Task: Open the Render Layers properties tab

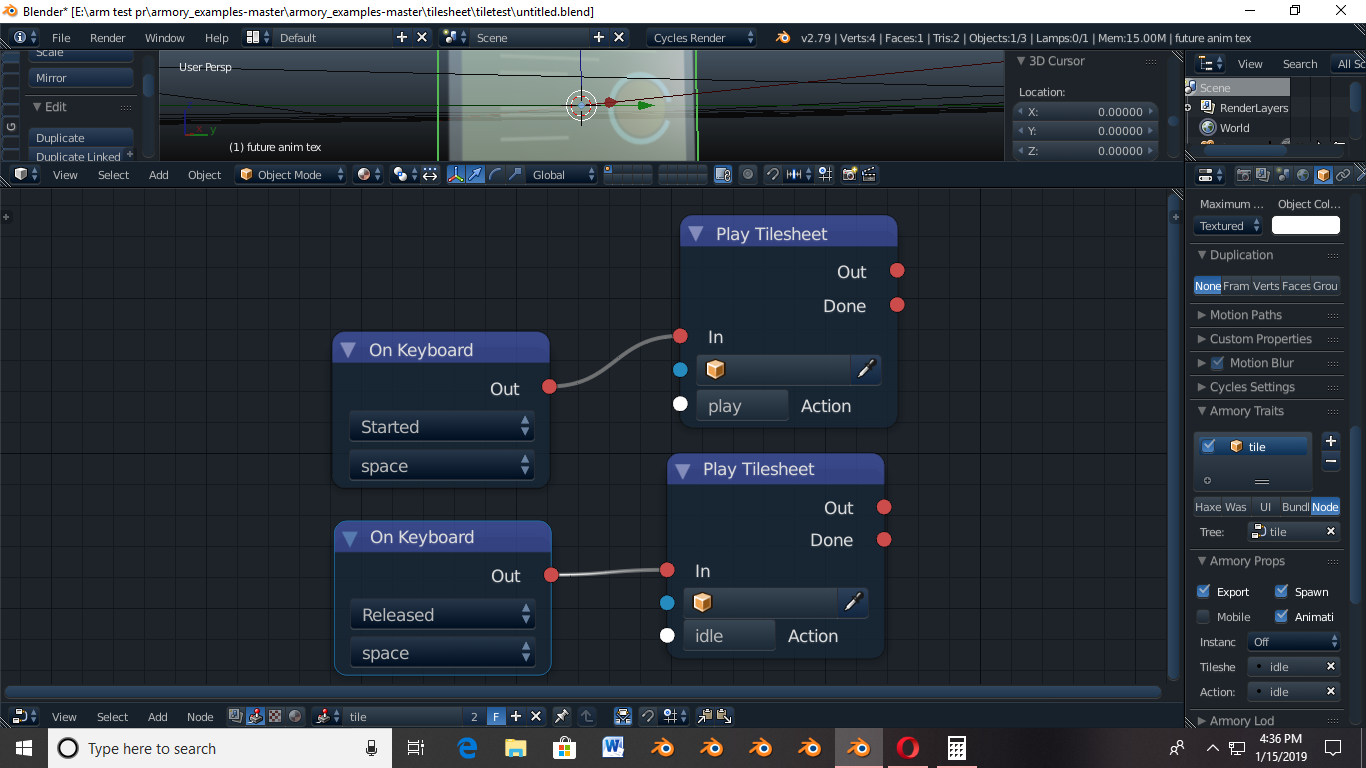Action: click(x=1263, y=175)
